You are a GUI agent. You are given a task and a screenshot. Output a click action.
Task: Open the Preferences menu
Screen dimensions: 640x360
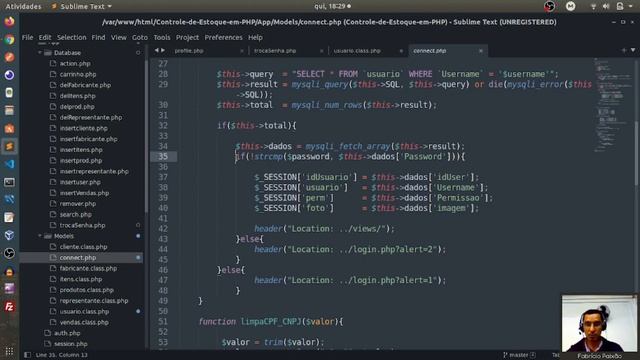pos(223,37)
